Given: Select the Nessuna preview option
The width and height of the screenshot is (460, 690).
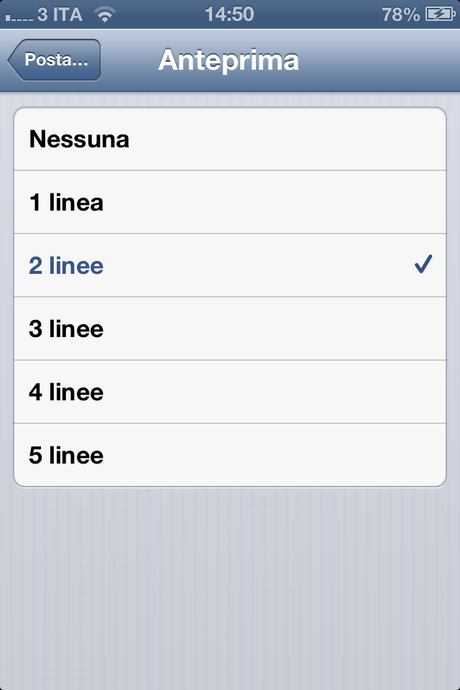Looking at the screenshot, I should [x=230, y=139].
